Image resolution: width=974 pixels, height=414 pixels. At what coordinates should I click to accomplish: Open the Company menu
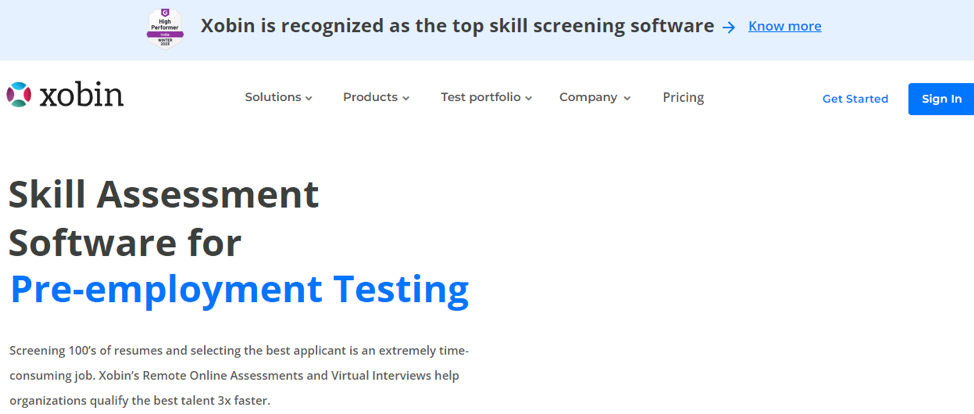coord(588,97)
